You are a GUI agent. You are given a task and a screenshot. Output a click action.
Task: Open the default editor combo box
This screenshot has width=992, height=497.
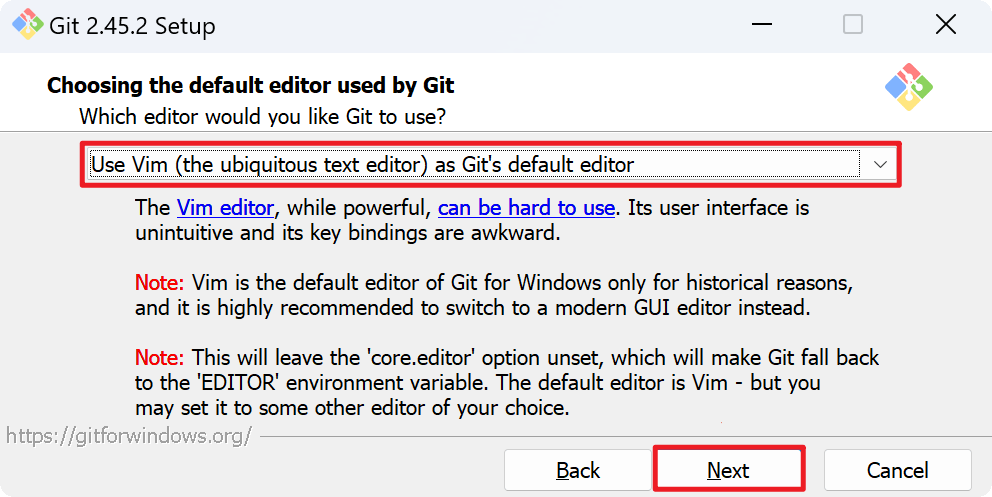(x=474, y=164)
